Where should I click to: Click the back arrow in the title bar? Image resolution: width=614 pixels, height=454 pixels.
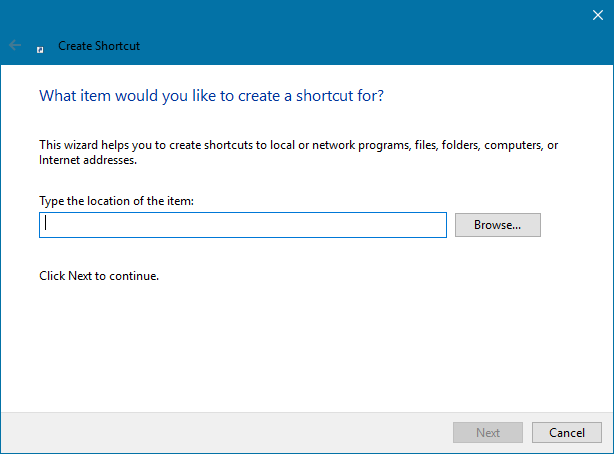tap(15, 46)
